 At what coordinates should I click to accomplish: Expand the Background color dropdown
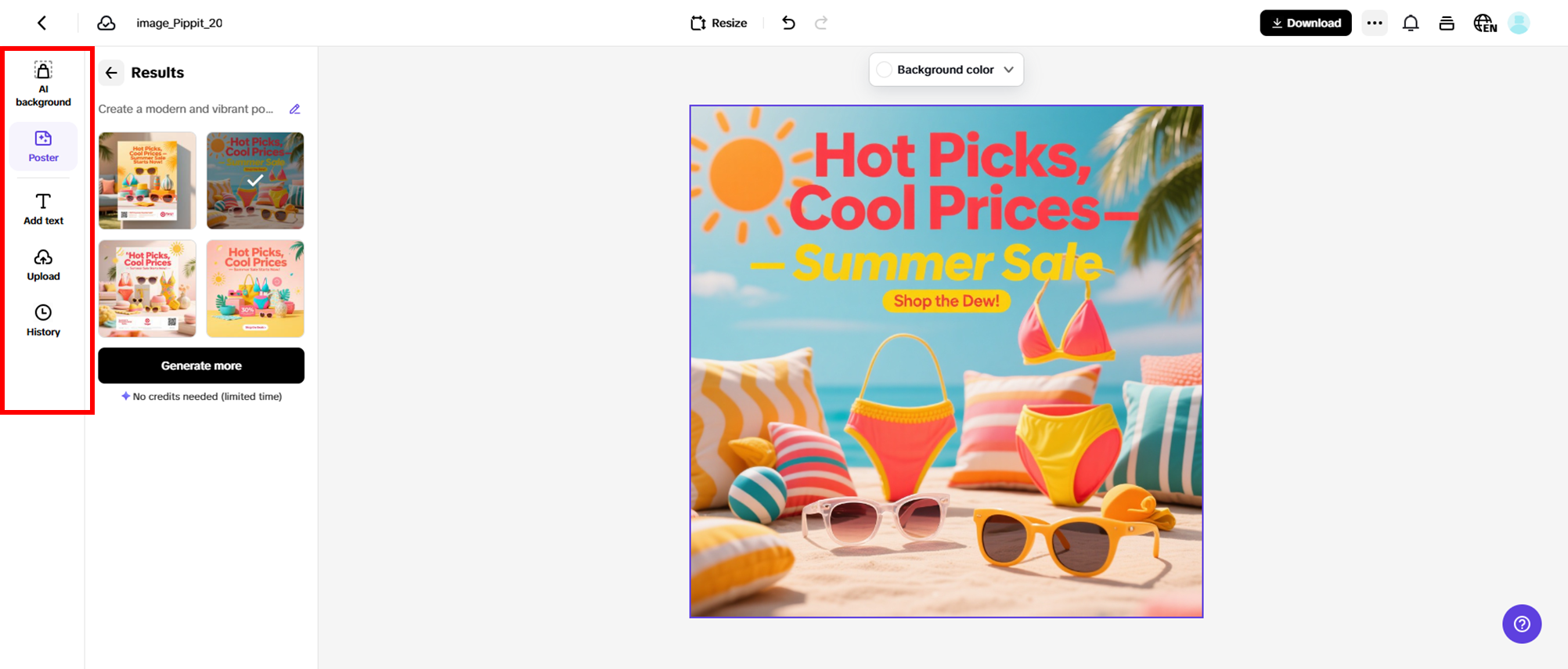point(1009,70)
